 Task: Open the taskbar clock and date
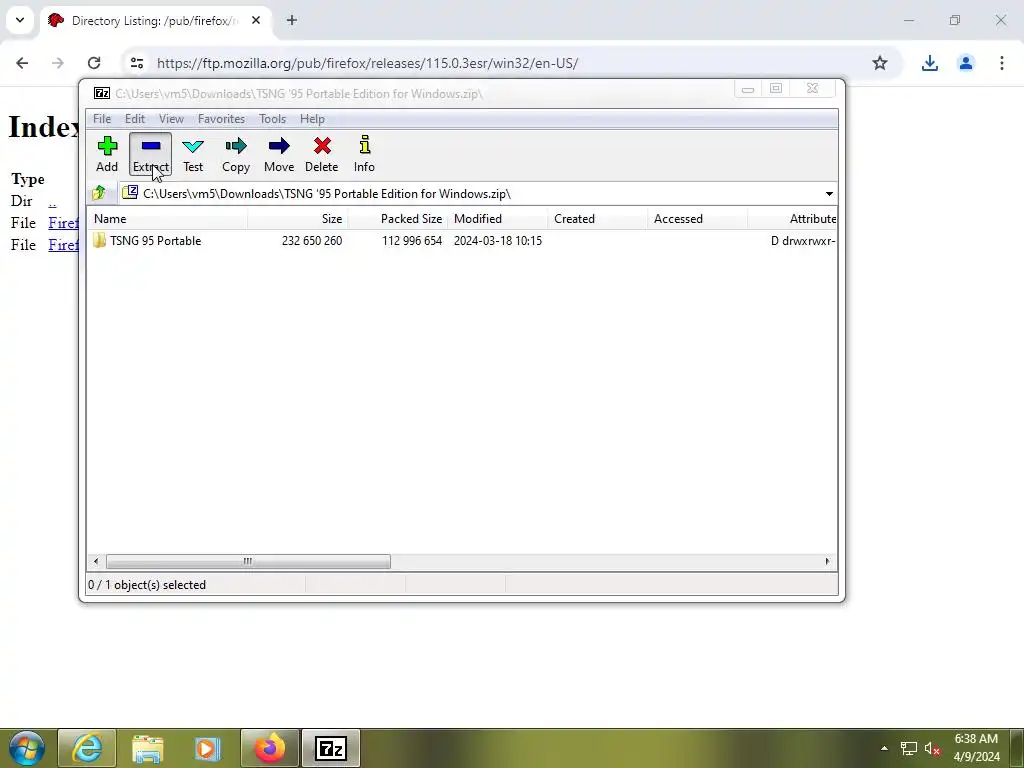pyautogui.click(x=976, y=748)
